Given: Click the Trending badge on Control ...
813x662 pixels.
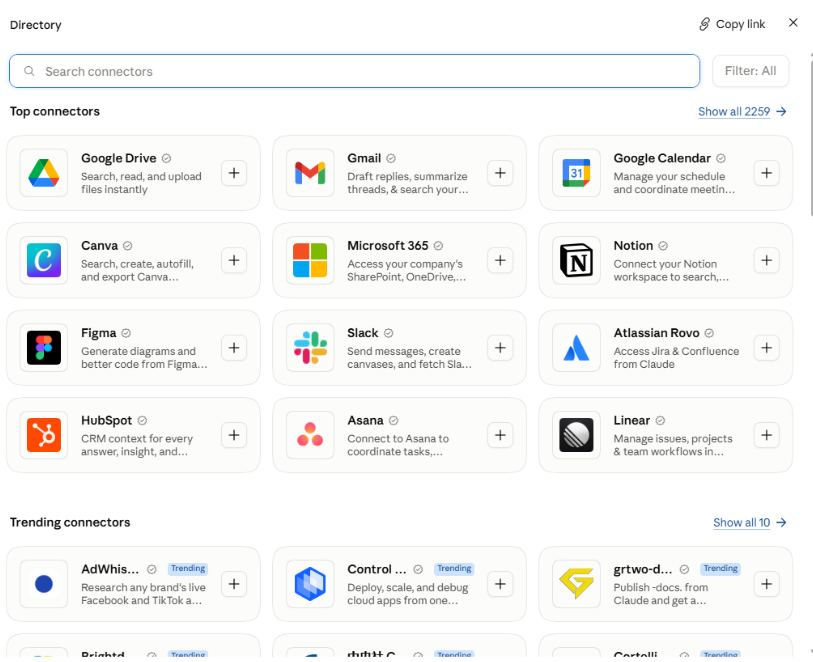Looking at the screenshot, I should (x=454, y=569).
